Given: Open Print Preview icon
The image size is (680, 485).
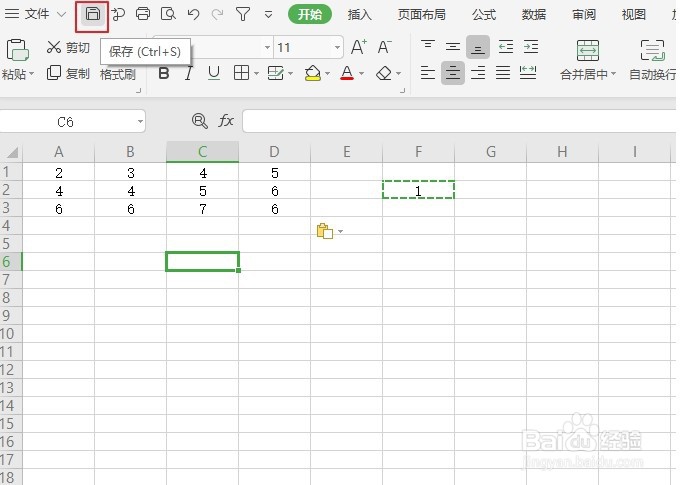Looking at the screenshot, I should coord(168,14).
